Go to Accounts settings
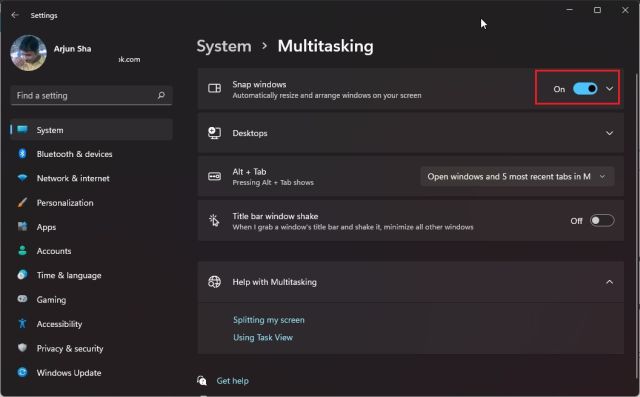The height and width of the screenshot is (397, 640). coord(91,251)
